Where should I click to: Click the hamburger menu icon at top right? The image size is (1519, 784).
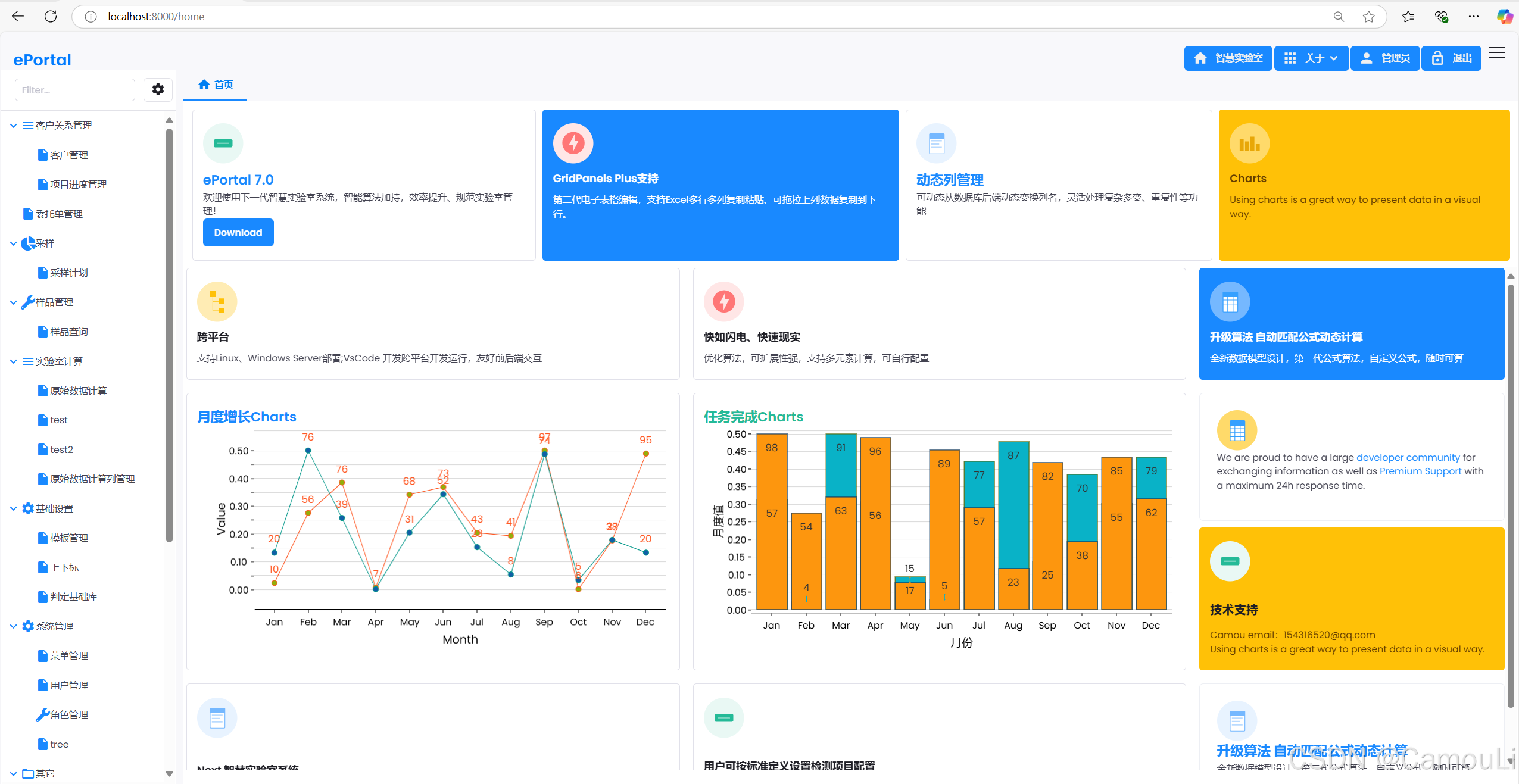click(x=1497, y=53)
